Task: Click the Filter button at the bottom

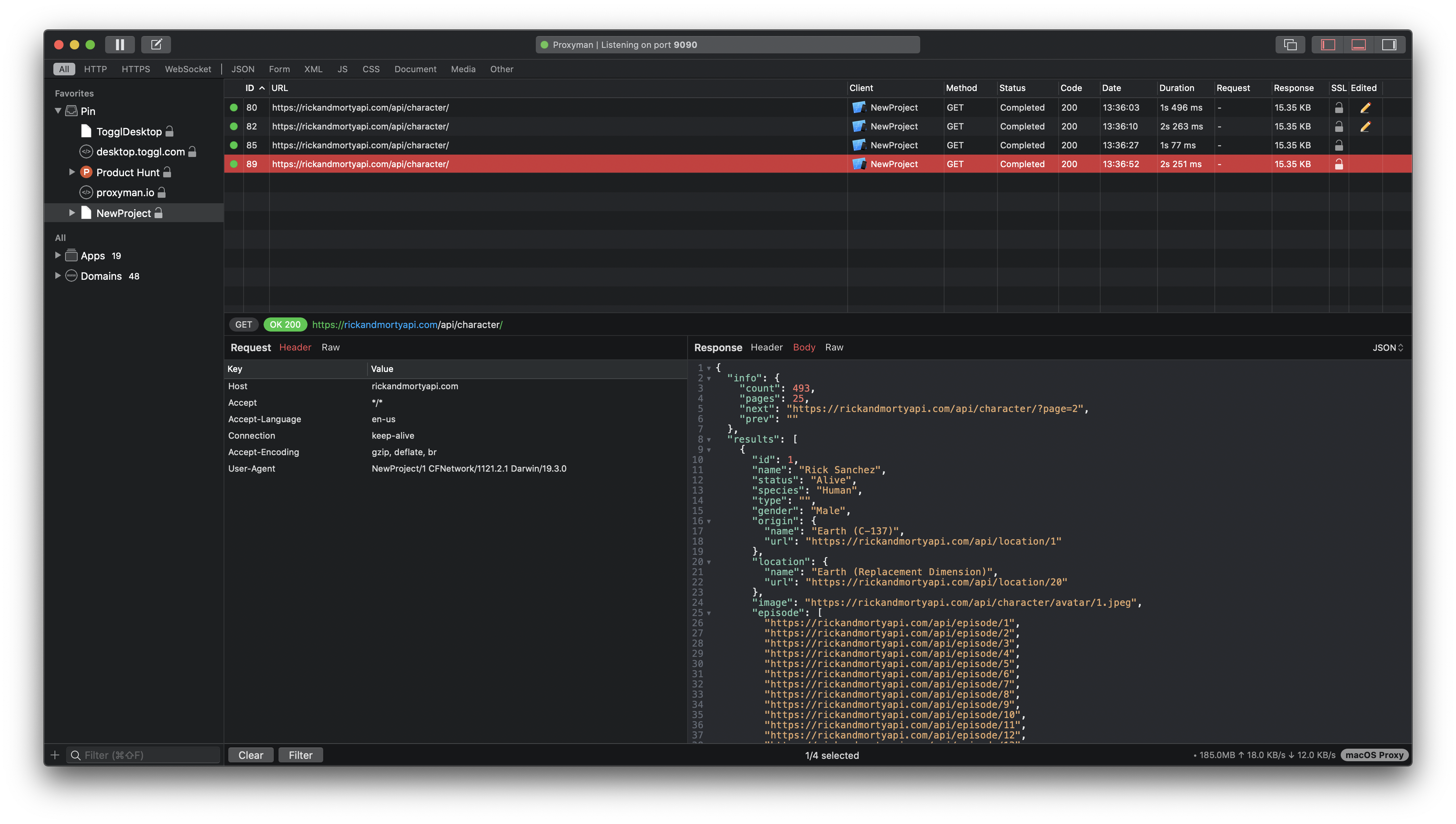Action: pyautogui.click(x=300, y=755)
